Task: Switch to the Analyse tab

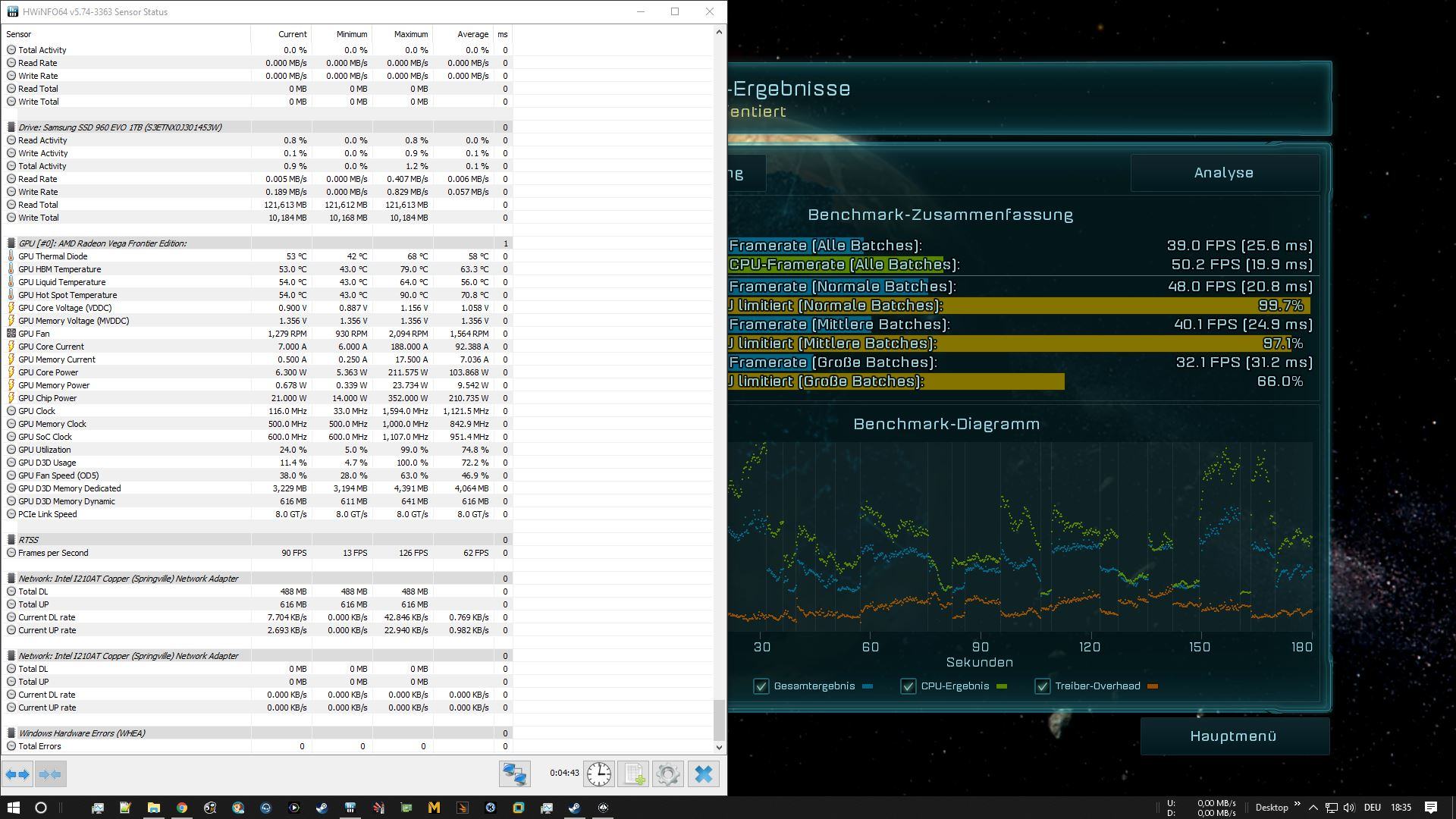Action: pyautogui.click(x=1224, y=173)
